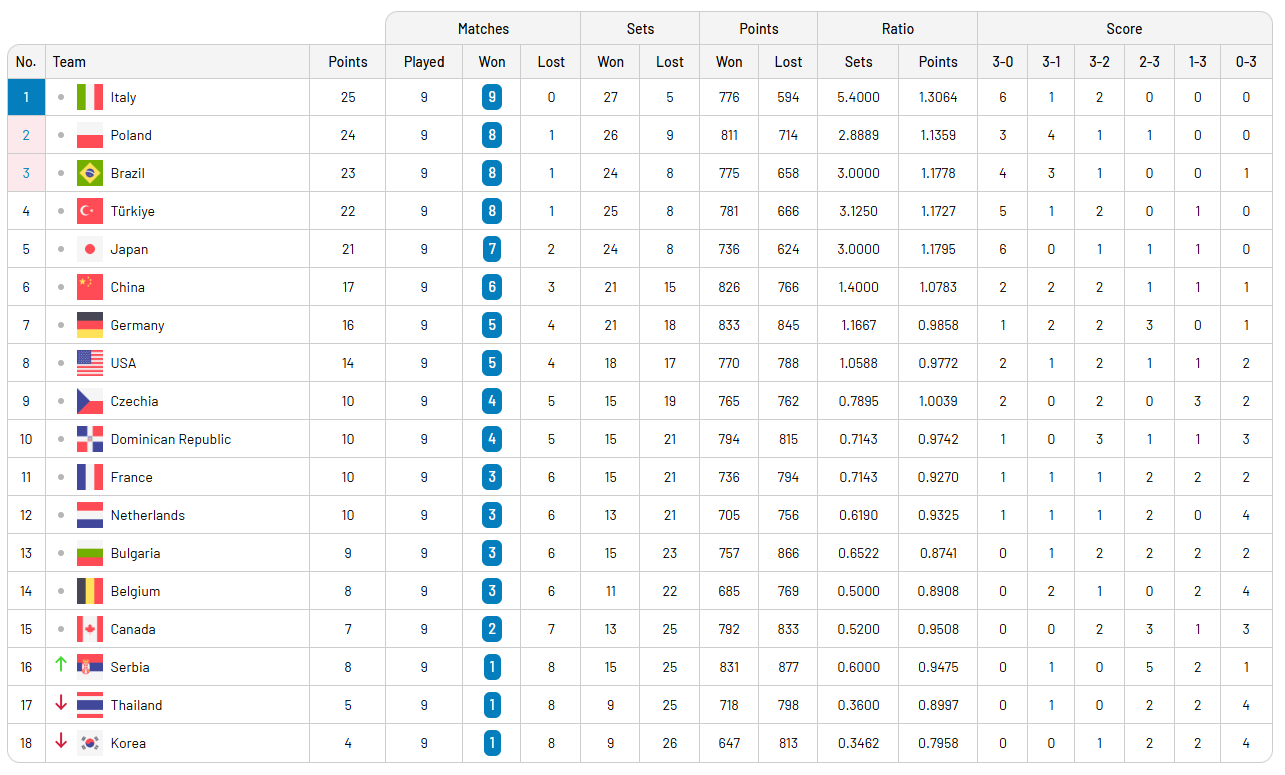Click Italy's blue matches won badge

492,97
